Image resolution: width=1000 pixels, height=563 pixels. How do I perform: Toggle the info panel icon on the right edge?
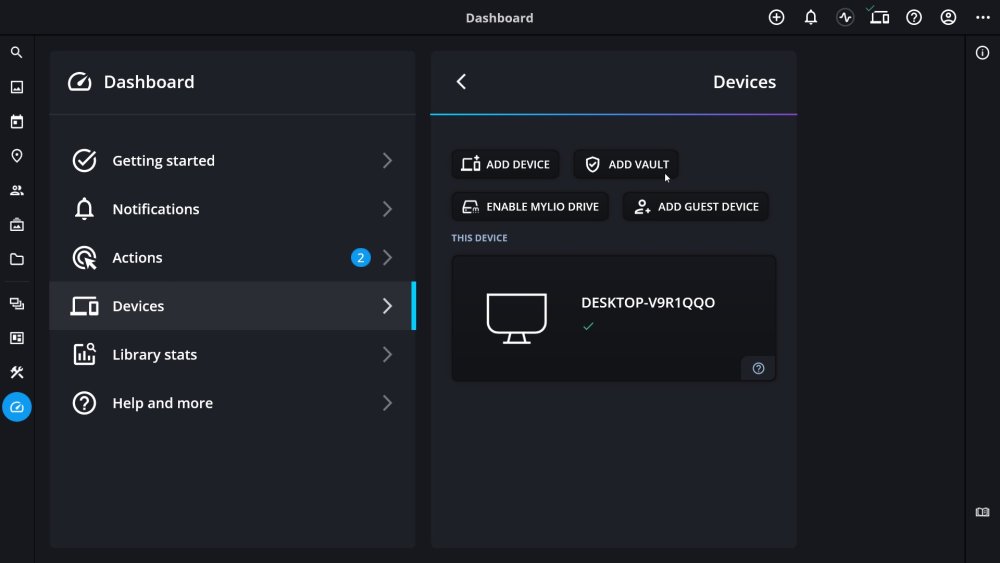[x=982, y=53]
